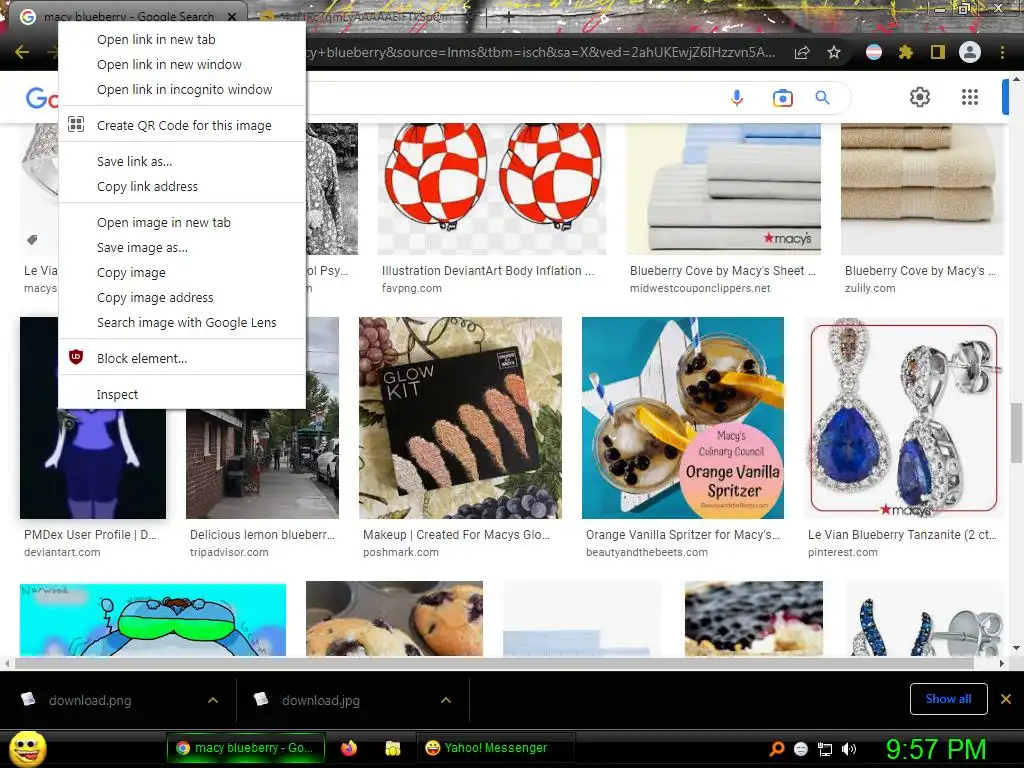Open Illustration DeviantArt Body Inflation link

click(488, 270)
